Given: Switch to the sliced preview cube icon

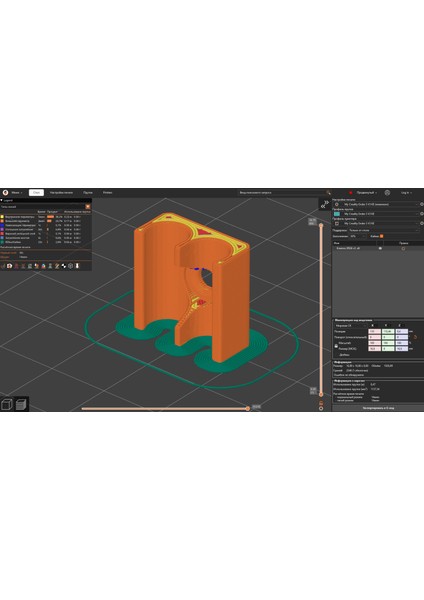Looking at the screenshot, I should pyautogui.click(x=21, y=404).
